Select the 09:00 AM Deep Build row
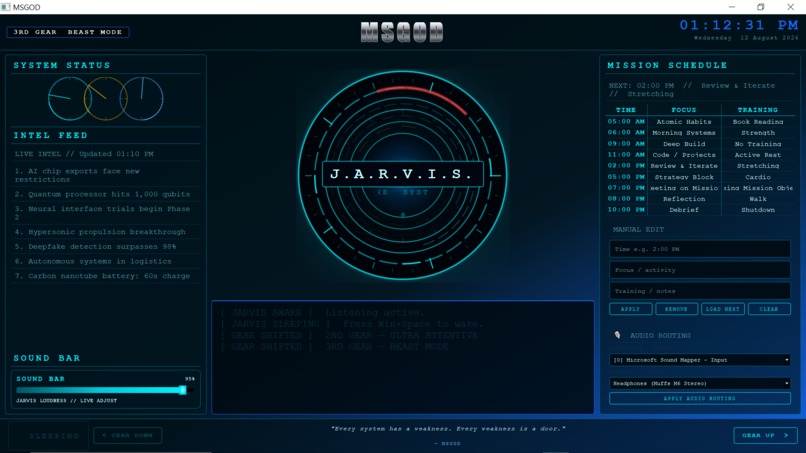806x453 pixels. 700,144
